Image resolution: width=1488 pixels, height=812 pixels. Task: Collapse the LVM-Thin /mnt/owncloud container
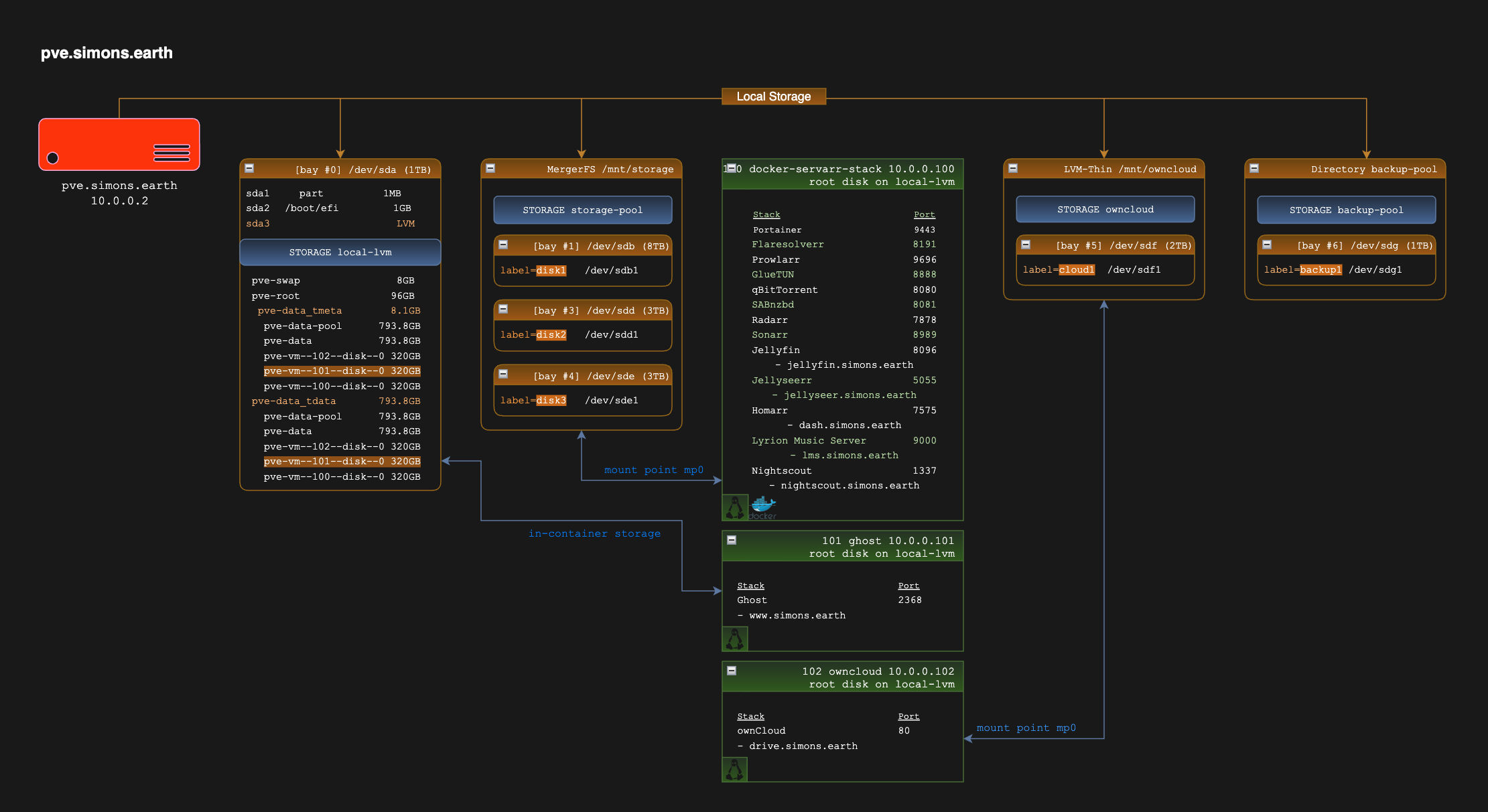[x=1013, y=169]
